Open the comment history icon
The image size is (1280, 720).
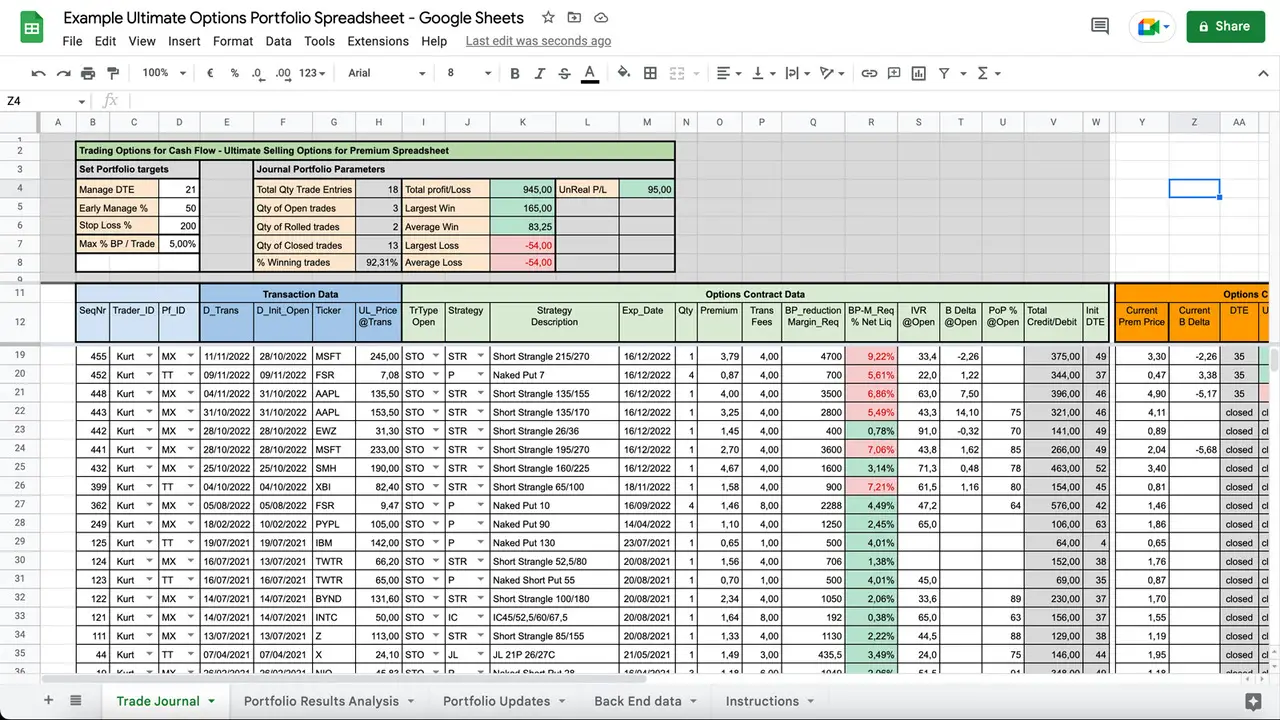(x=1100, y=27)
